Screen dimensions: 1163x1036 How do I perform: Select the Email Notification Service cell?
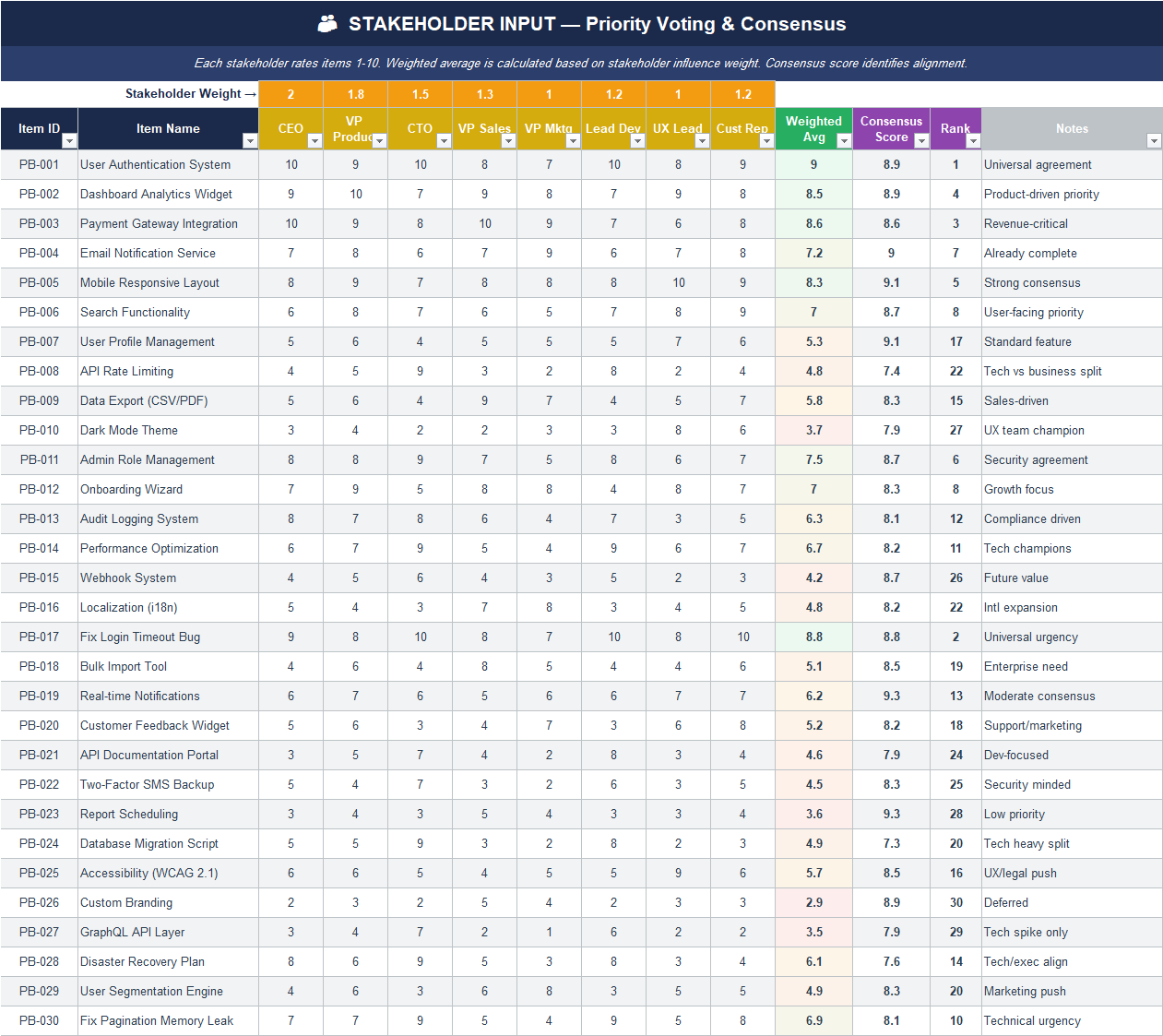pos(168,253)
